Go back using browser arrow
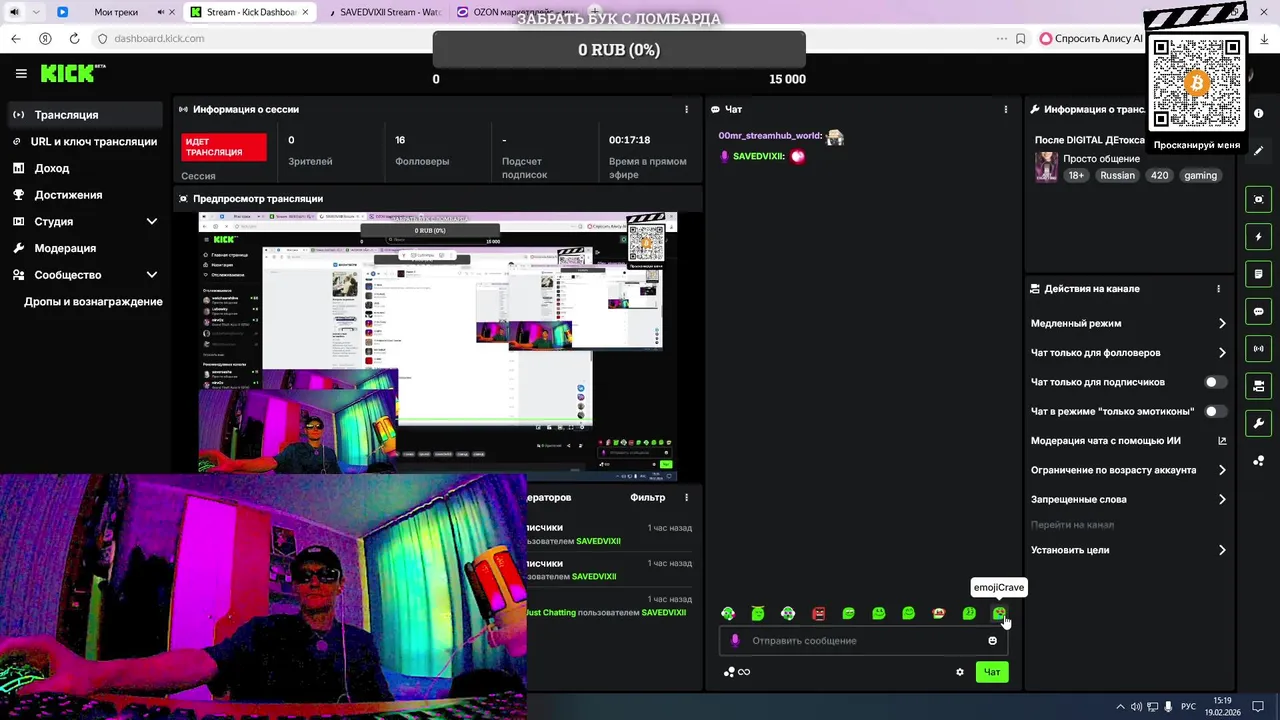The height and width of the screenshot is (720, 1280). point(15,38)
